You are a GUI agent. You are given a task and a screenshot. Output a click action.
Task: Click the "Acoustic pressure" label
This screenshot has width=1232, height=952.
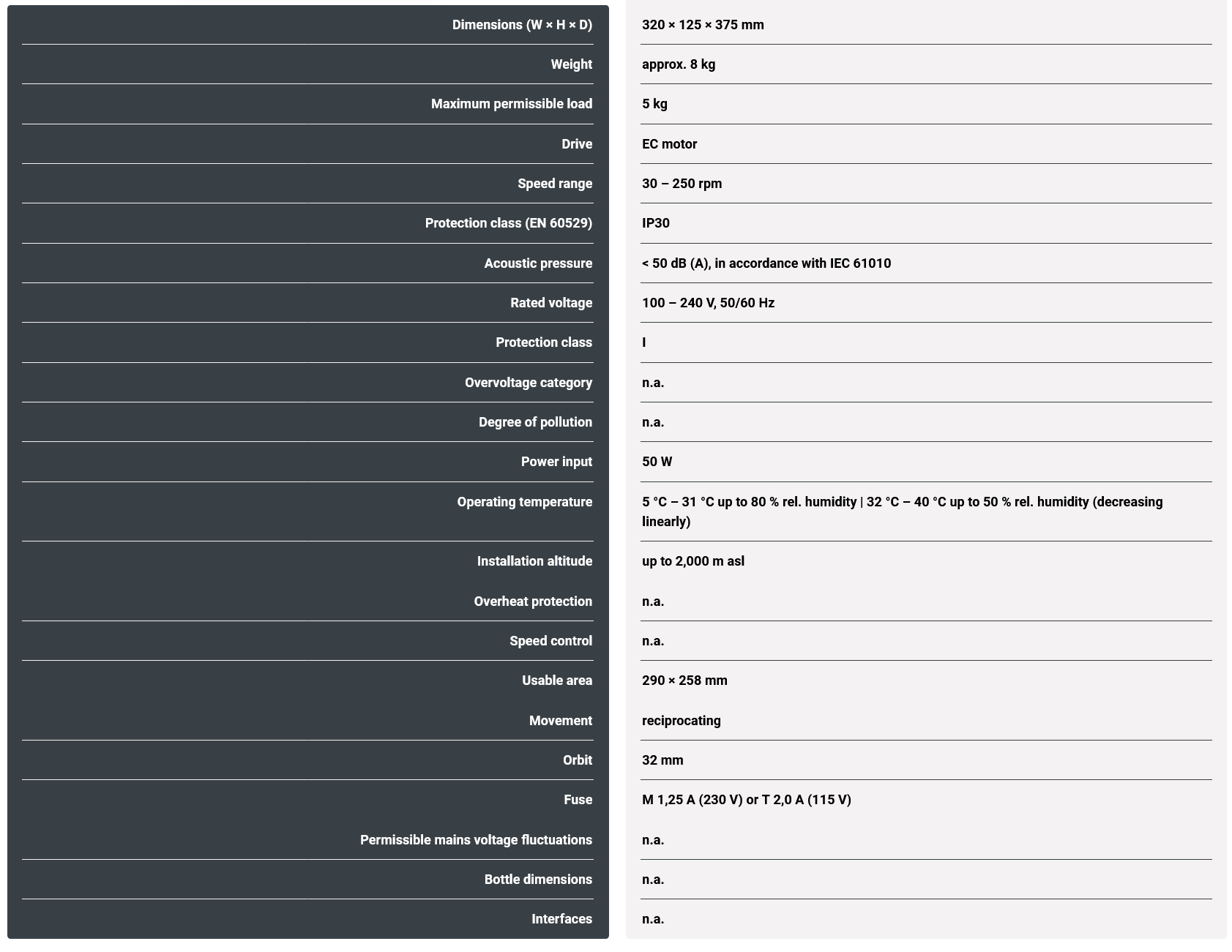point(537,263)
